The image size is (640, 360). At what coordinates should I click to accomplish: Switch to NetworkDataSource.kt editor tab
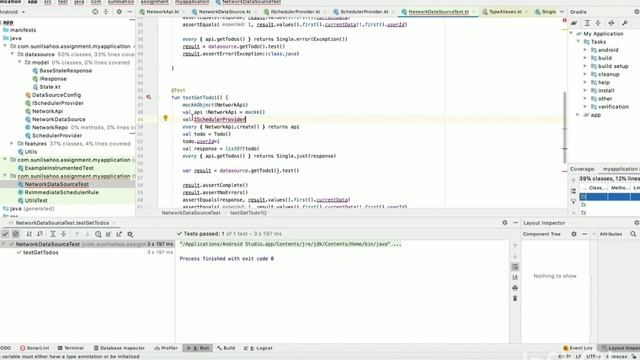tap(224, 12)
